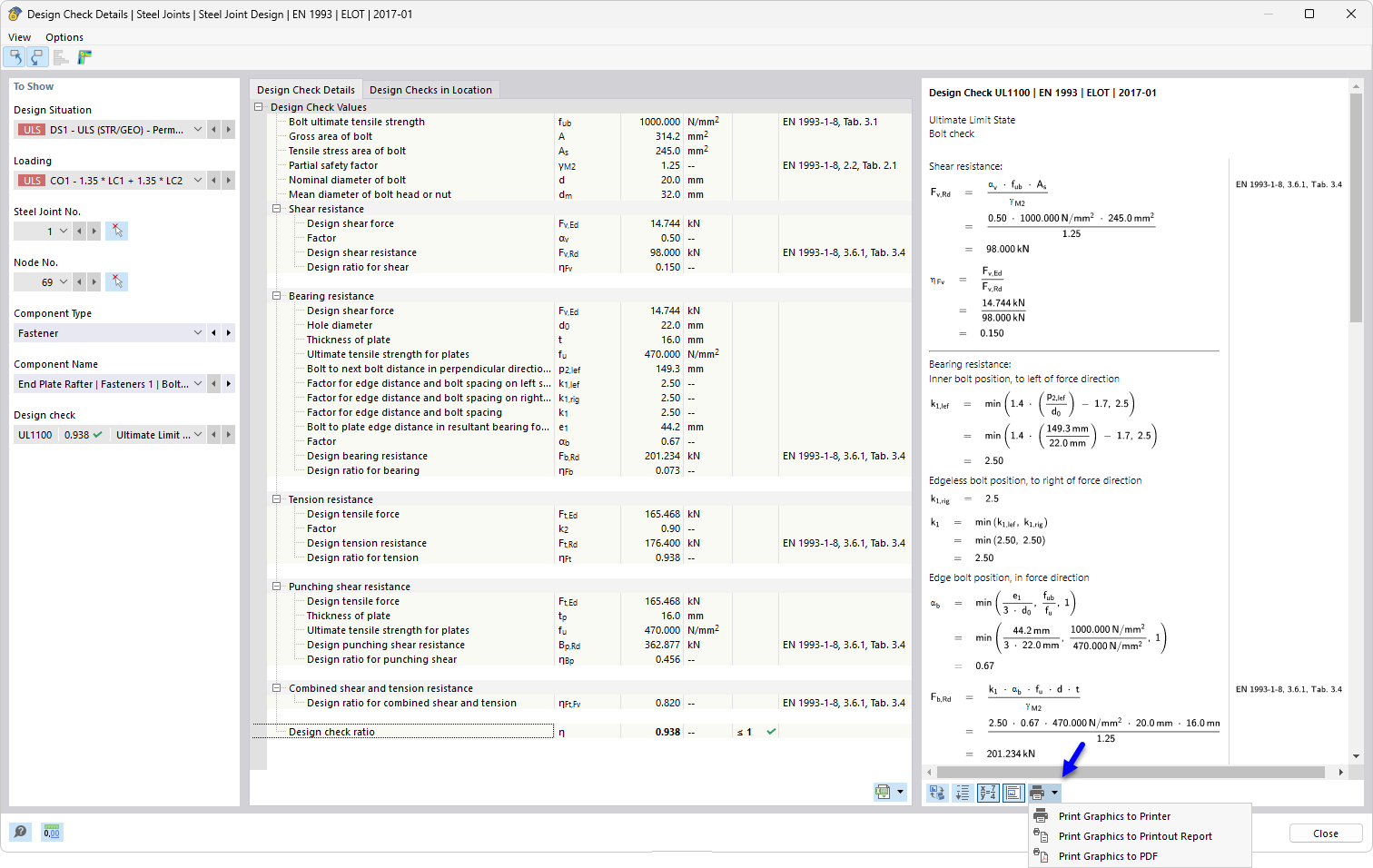Click horizontal scrollbar of formula panel
The width and height of the screenshot is (1373, 868).
click(1131, 773)
